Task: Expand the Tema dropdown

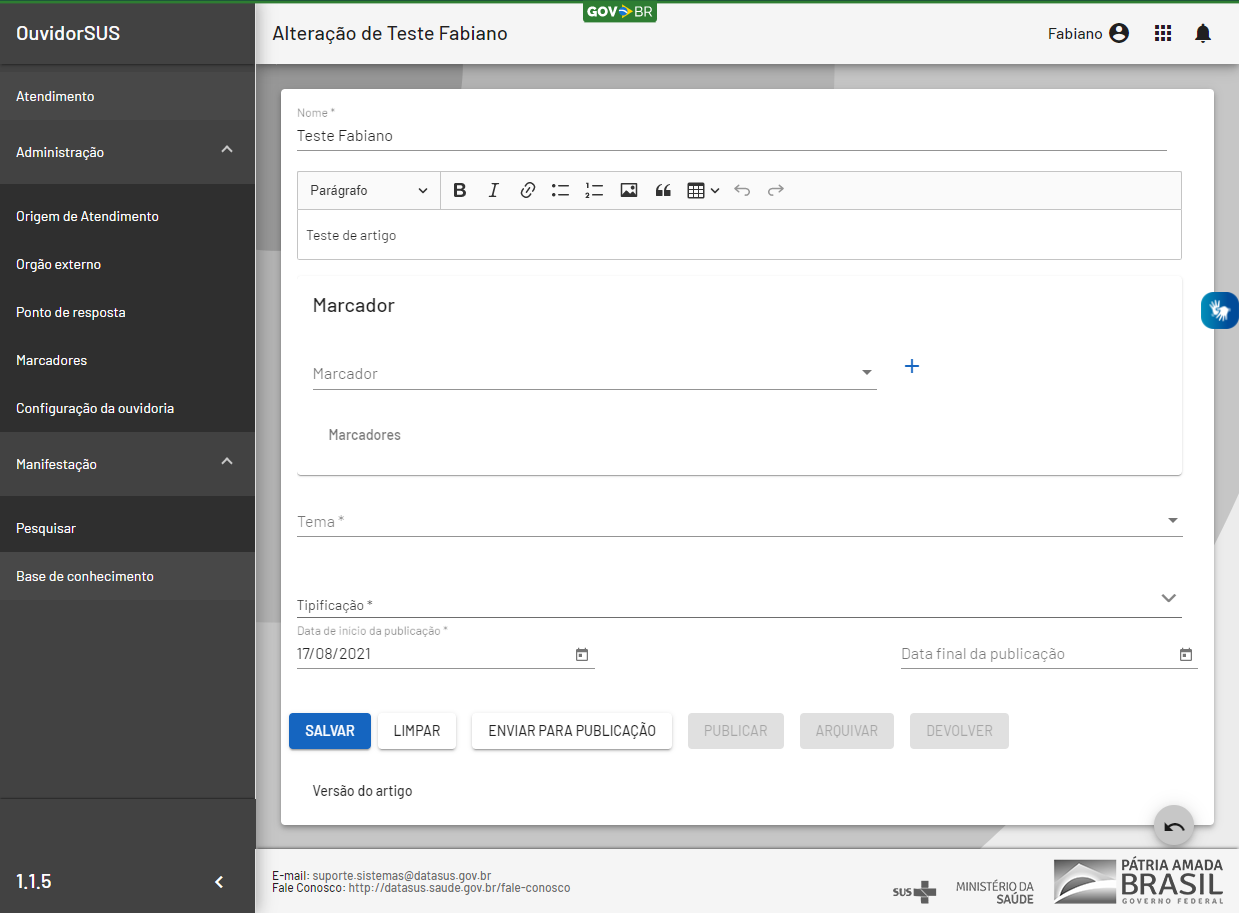Action: tap(738, 521)
